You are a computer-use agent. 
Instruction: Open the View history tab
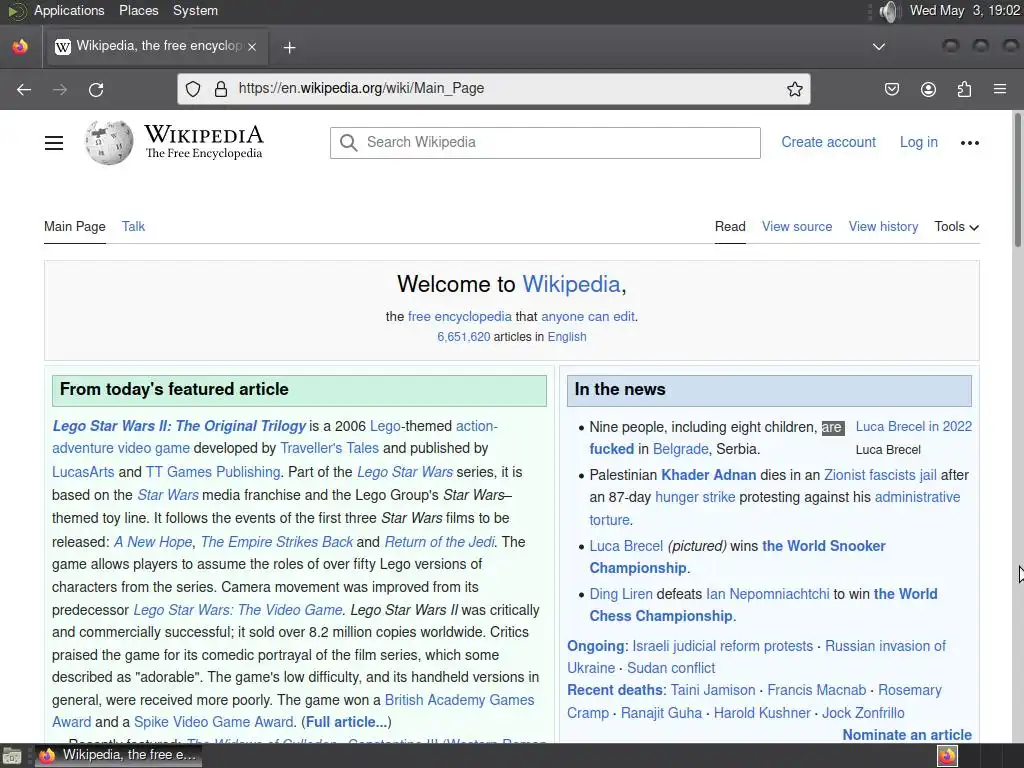point(883,227)
